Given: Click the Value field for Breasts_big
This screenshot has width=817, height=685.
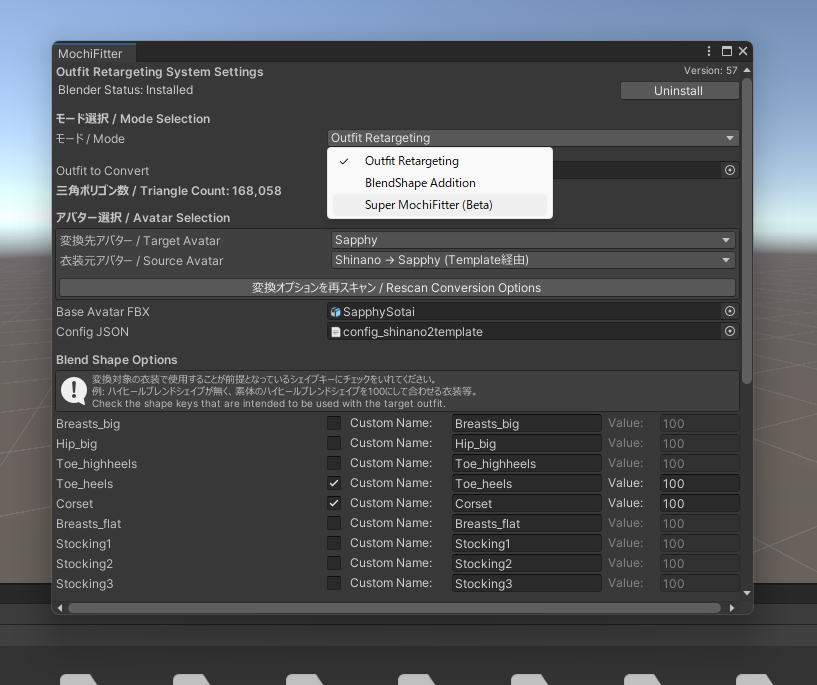Looking at the screenshot, I should pyautogui.click(x=699, y=424).
